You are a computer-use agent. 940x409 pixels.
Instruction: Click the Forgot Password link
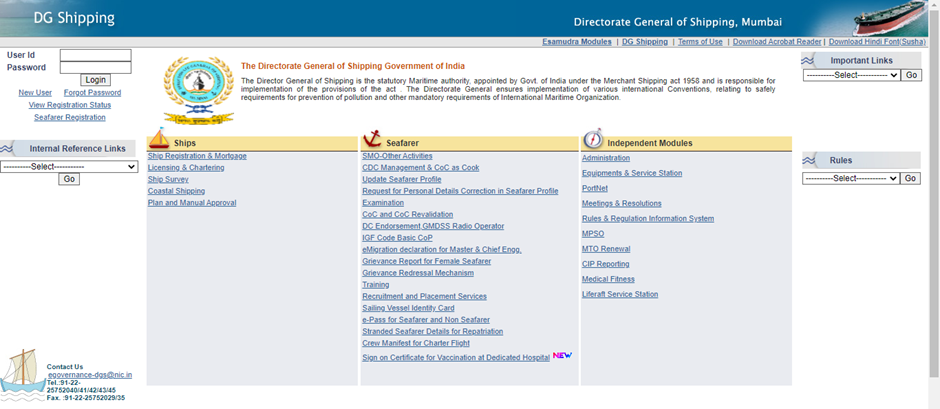(92, 93)
